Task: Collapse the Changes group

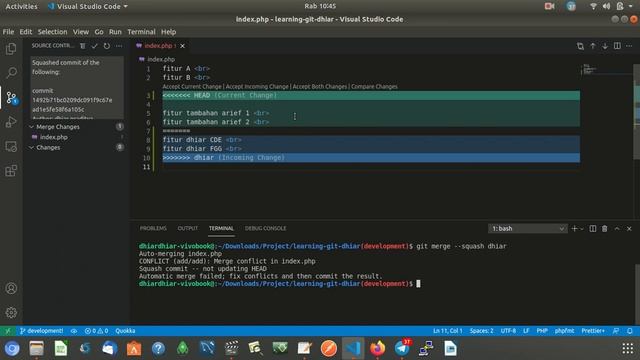Action: 31,148
